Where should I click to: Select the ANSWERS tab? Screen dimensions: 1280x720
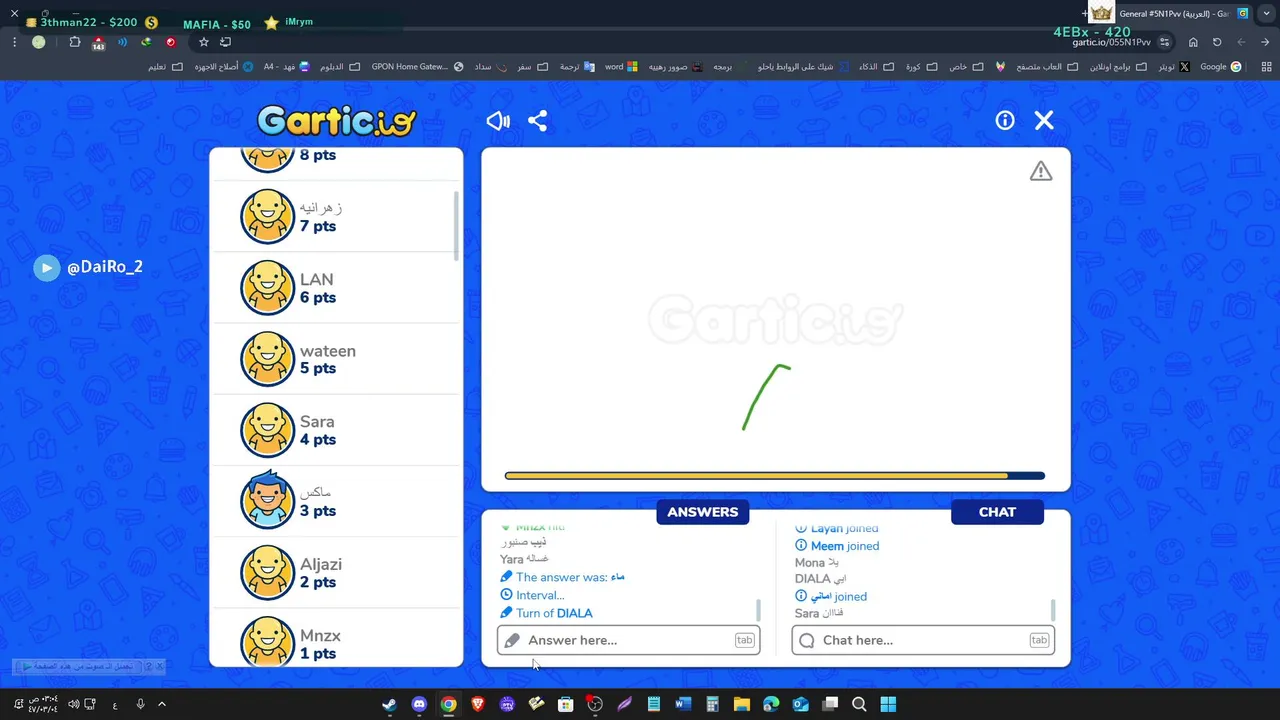pos(702,512)
